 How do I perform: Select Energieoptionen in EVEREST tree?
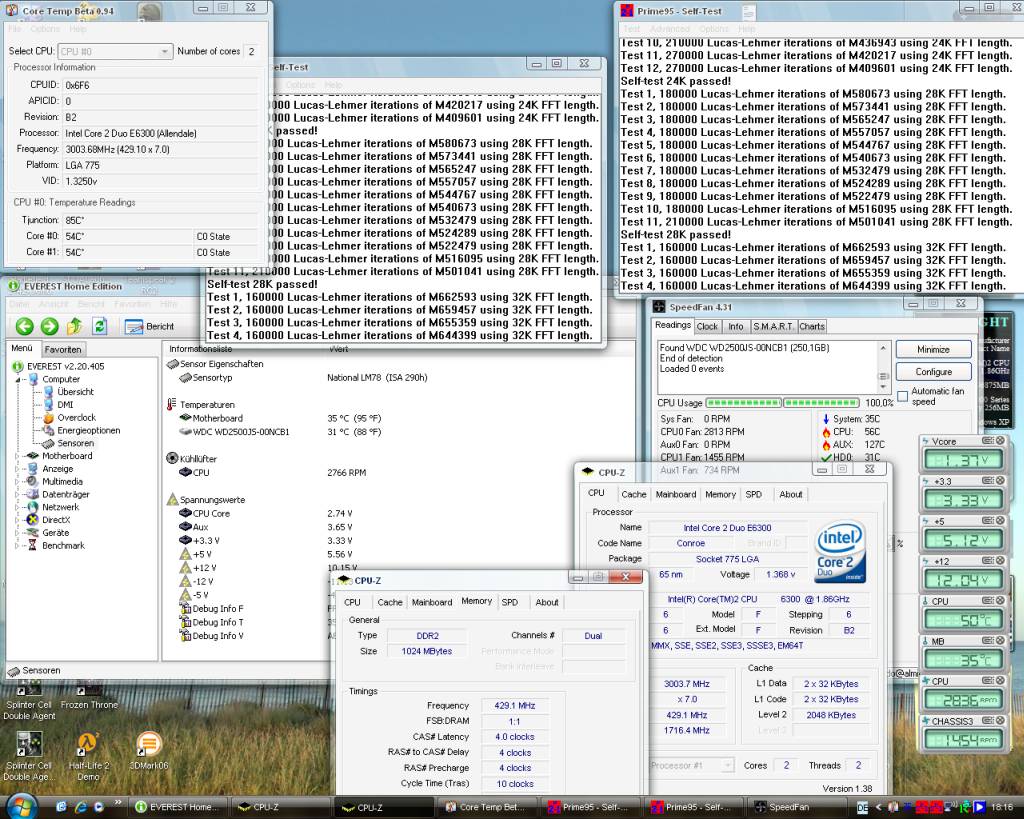pyautogui.click(x=89, y=430)
